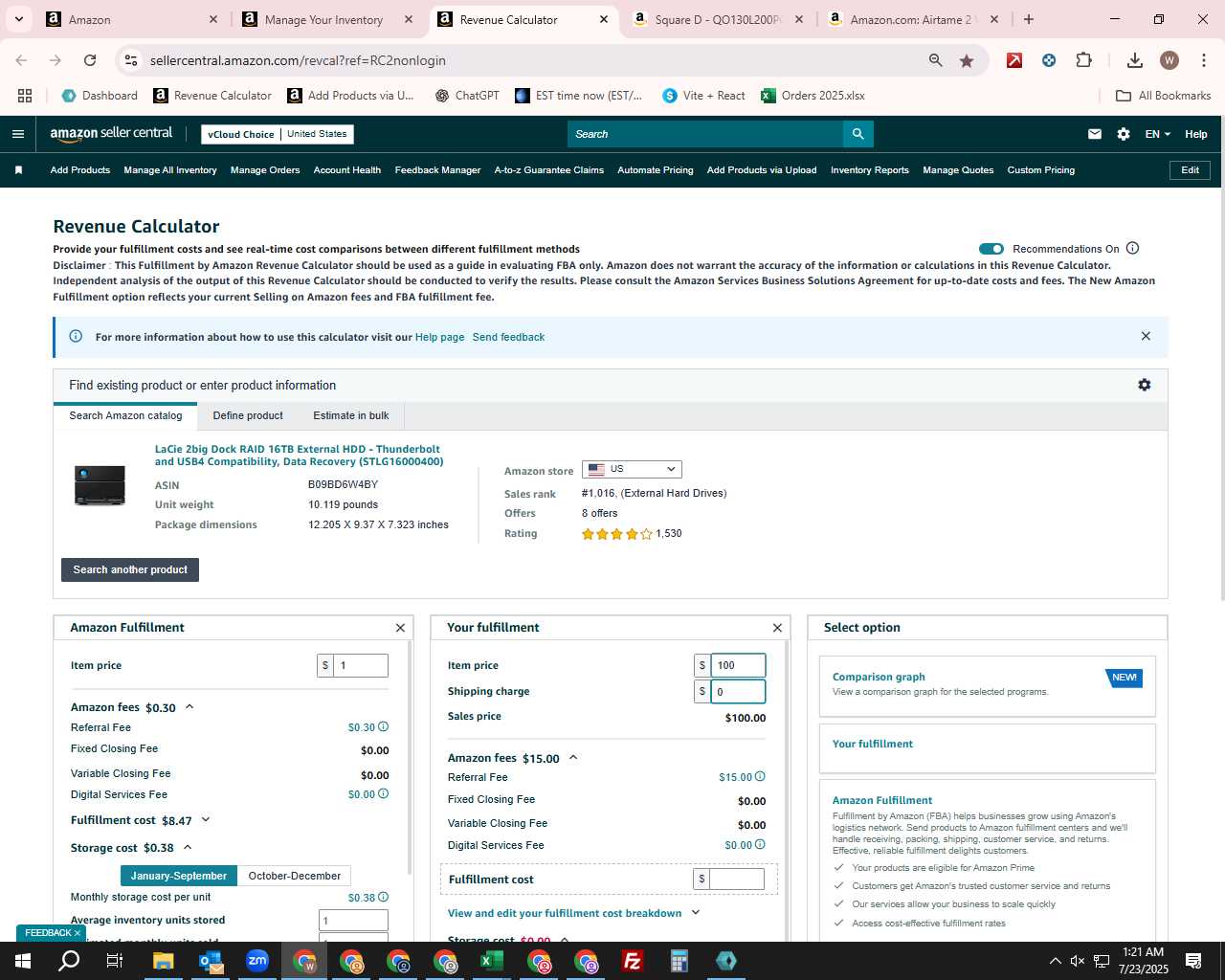Image resolution: width=1225 pixels, height=980 pixels.
Task: Open the EN language dropdown
Action: coord(1157,134)
